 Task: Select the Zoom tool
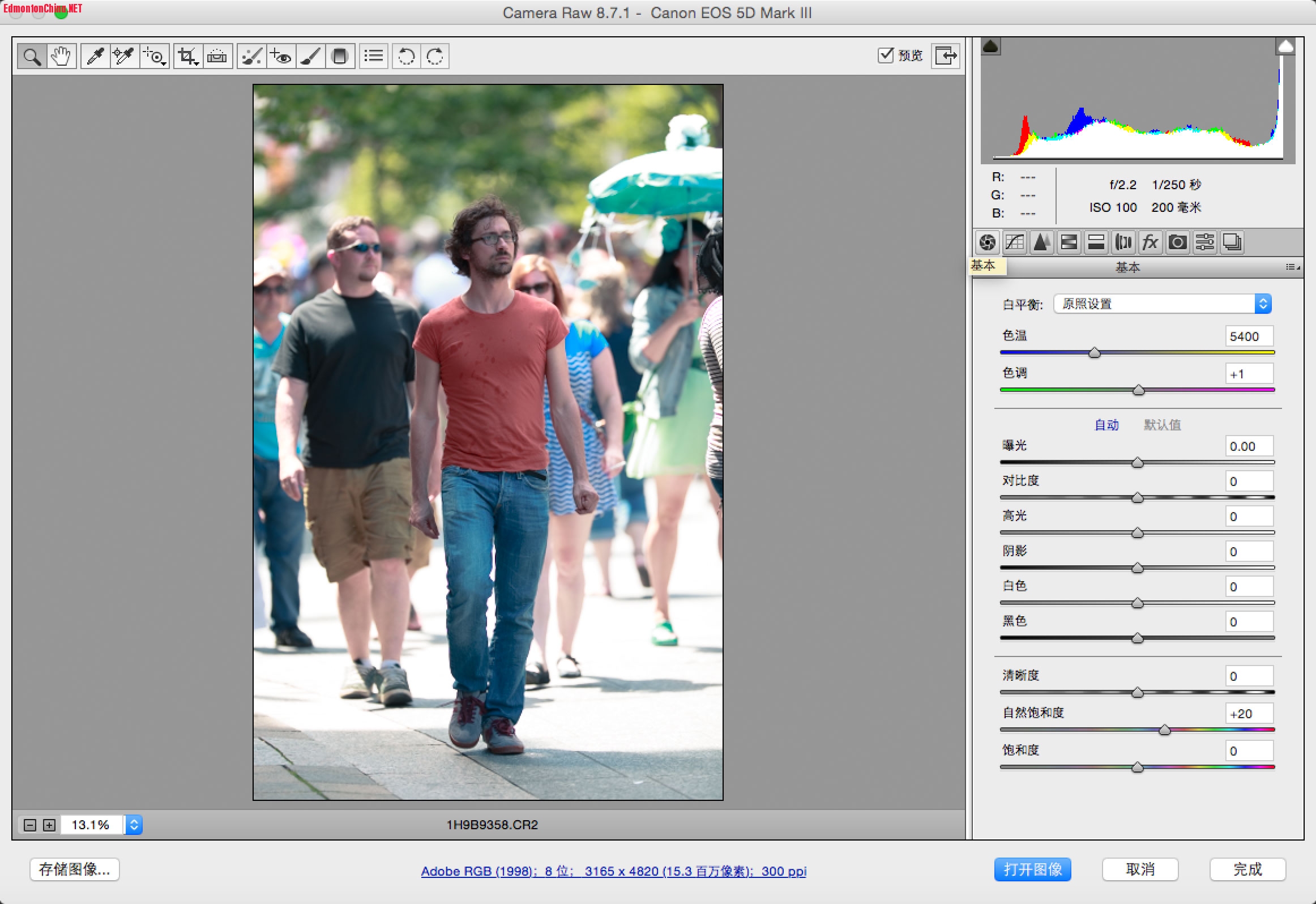32,56
